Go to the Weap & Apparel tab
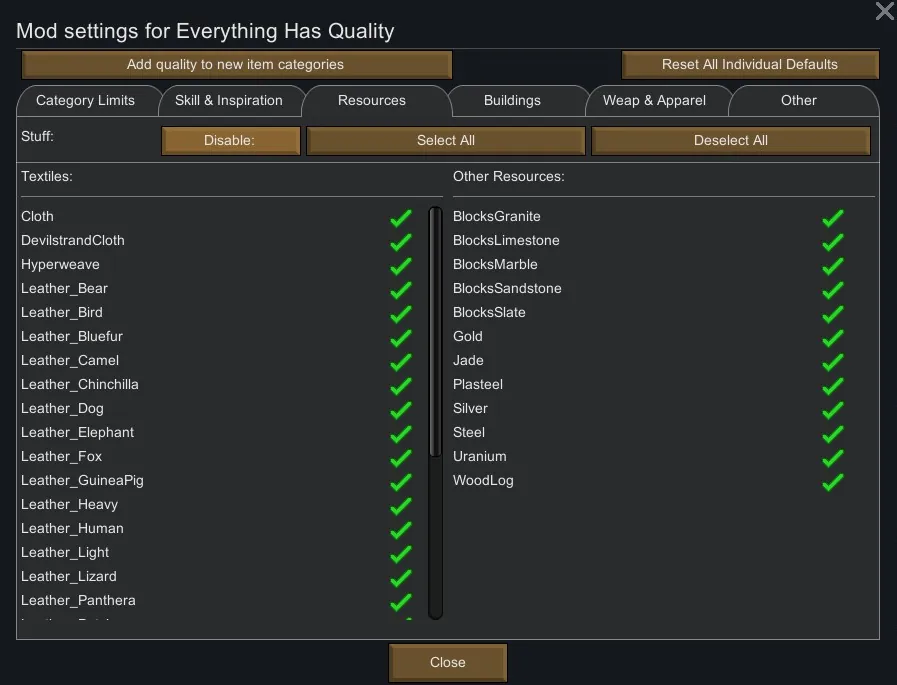This screenshot has height=685, width=897. (654, 101)
